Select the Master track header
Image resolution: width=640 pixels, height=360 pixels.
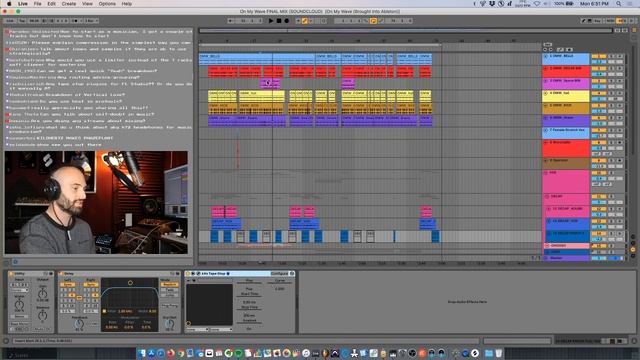(566, 258)
